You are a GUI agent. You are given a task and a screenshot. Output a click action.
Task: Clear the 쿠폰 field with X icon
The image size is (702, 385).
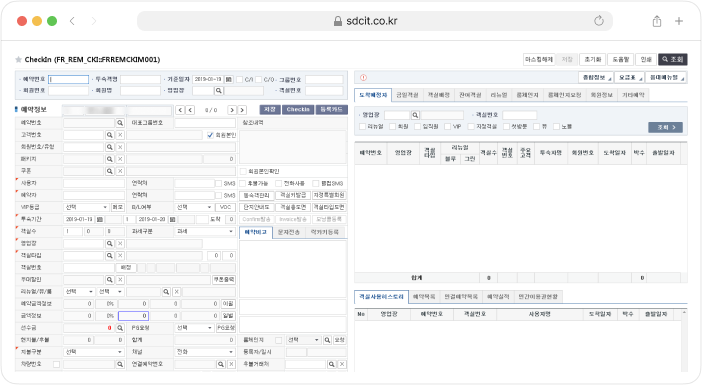(120, 171)
